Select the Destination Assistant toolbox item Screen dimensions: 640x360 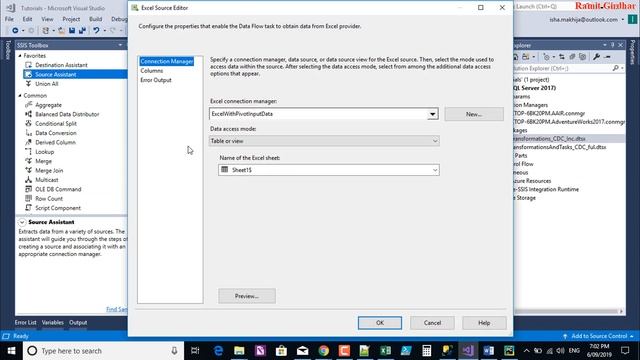point(61,65)
